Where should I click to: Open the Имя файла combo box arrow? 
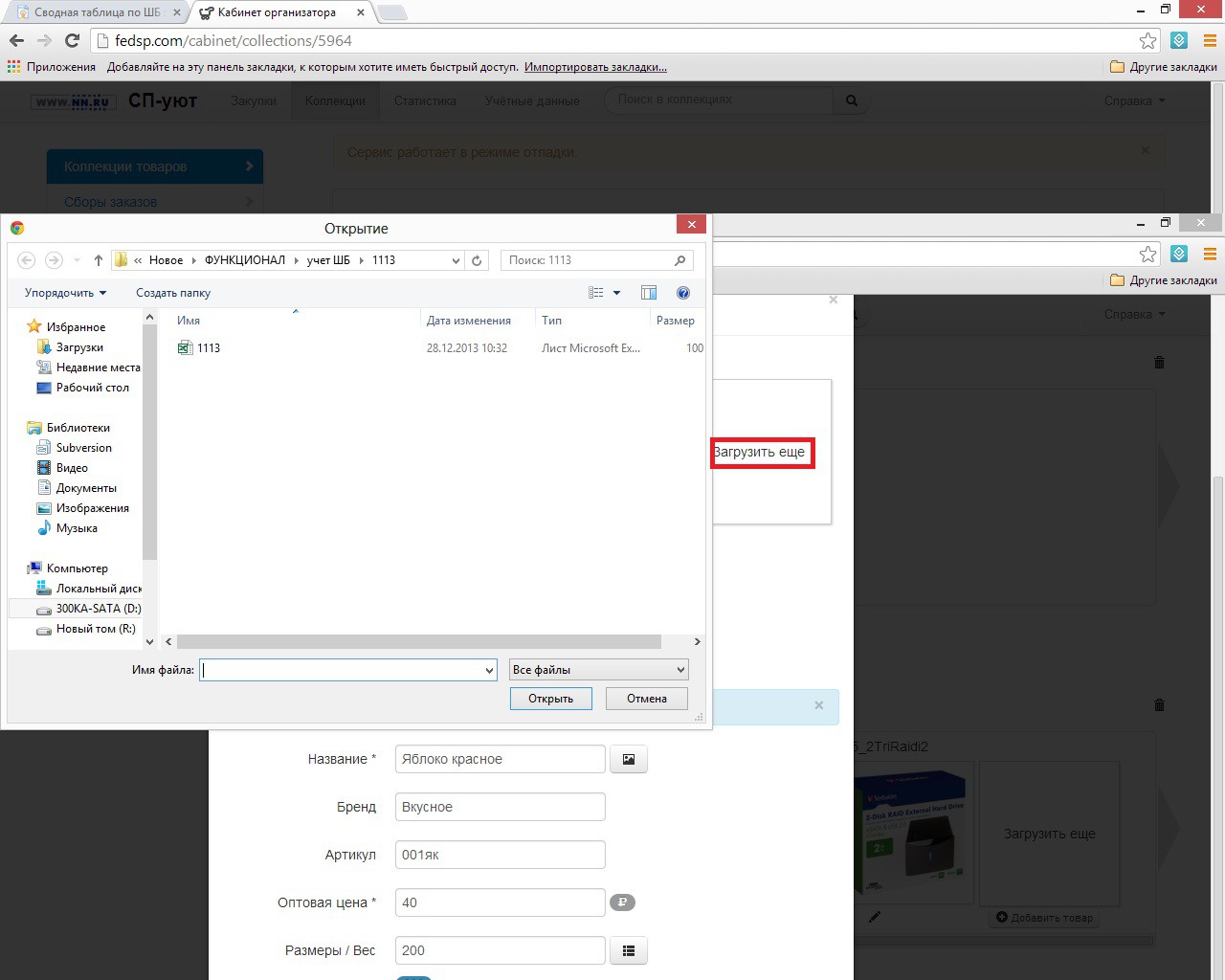(489, 670)
